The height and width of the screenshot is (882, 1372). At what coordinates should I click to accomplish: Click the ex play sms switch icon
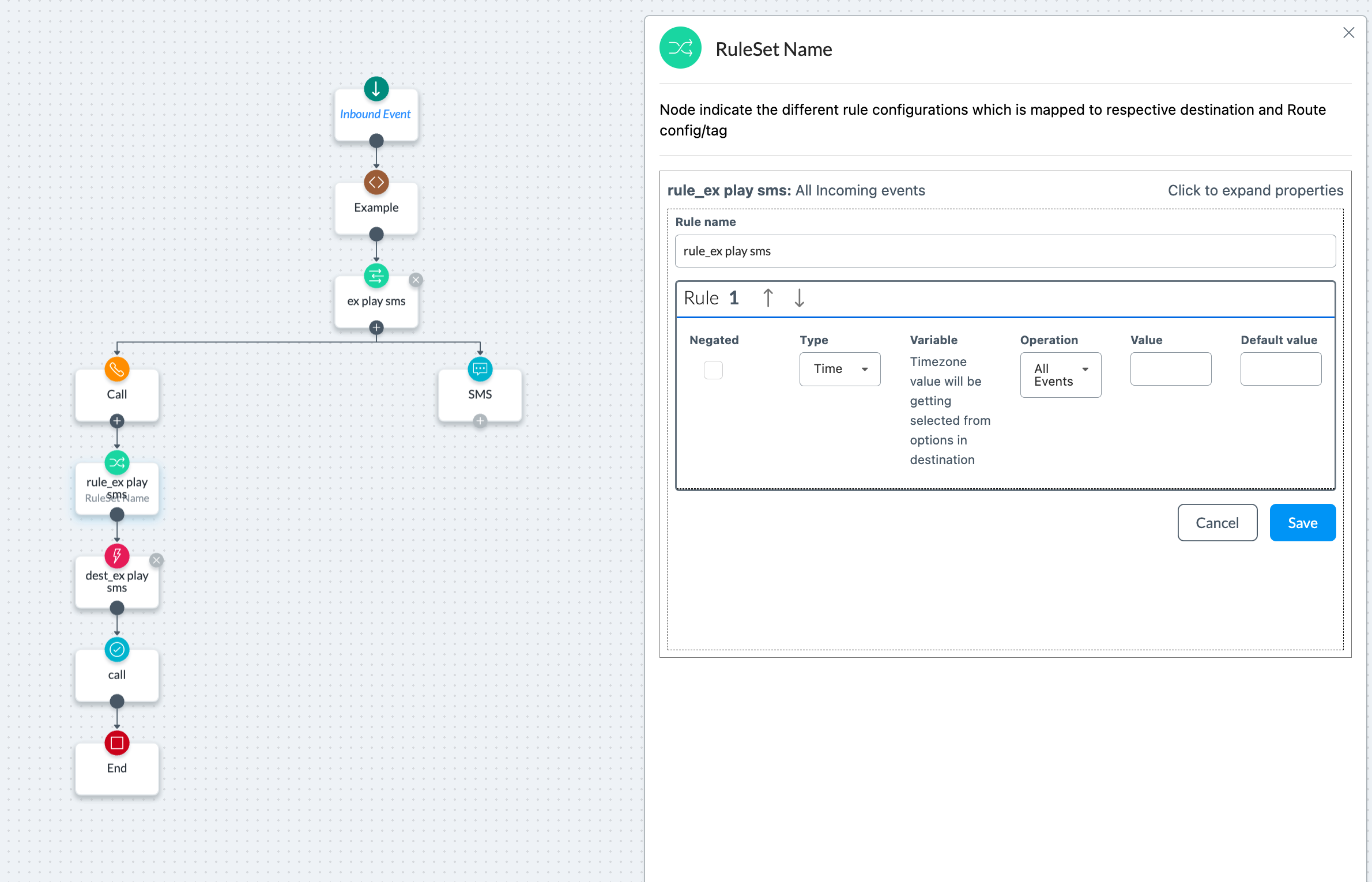376,276
